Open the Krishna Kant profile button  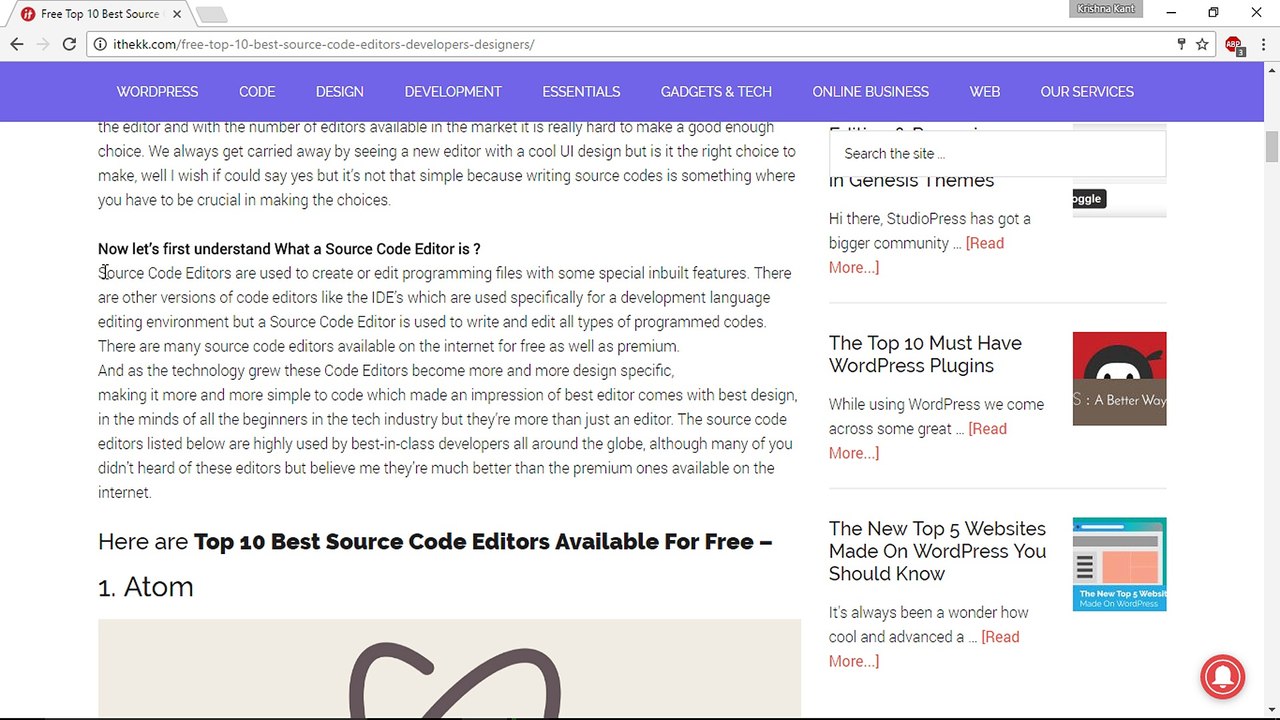tap(1105, 9)
